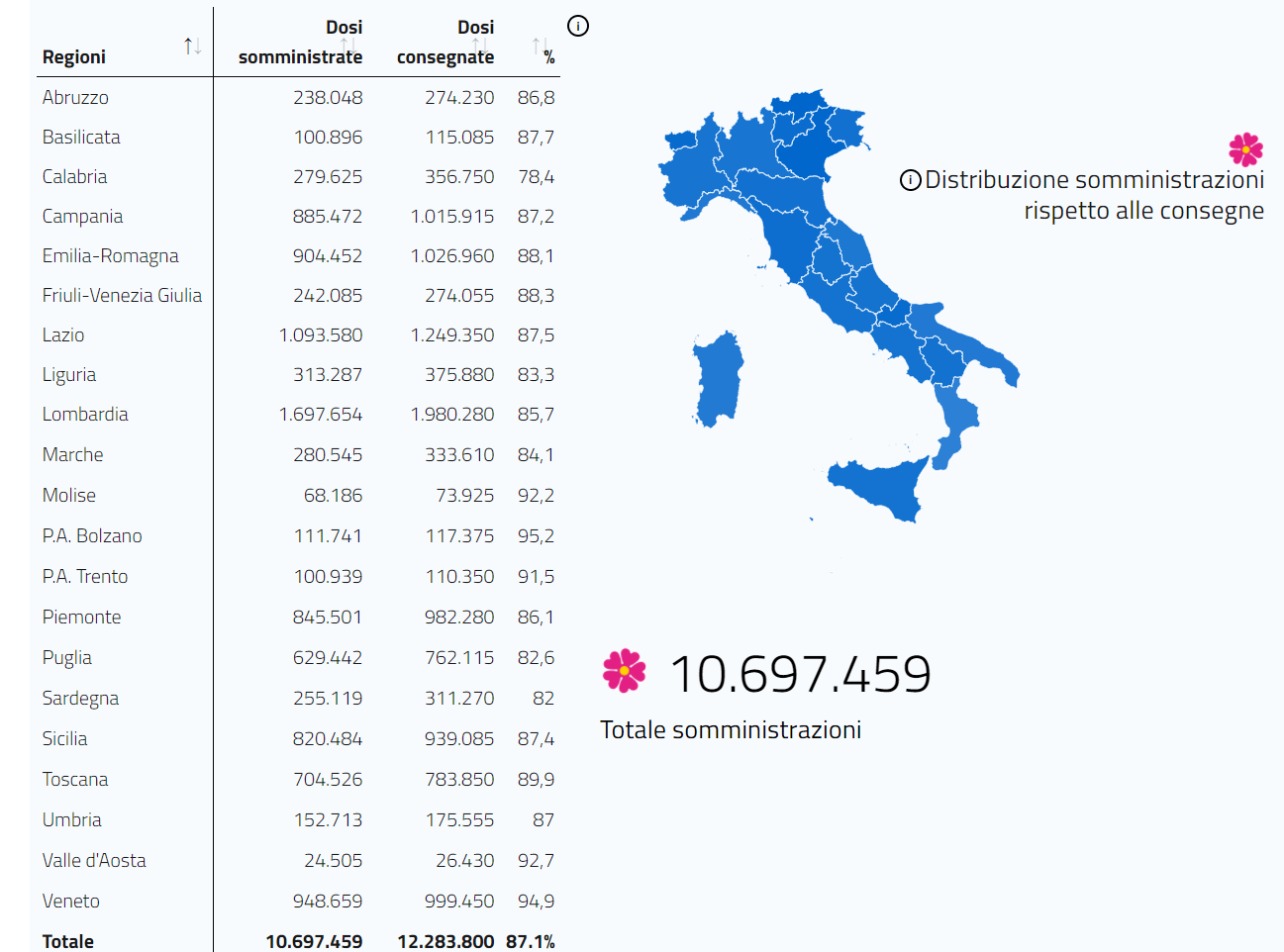1284x952 pixels.
Task: Select the Sicilia row name in table
Action: pos(64,738)
